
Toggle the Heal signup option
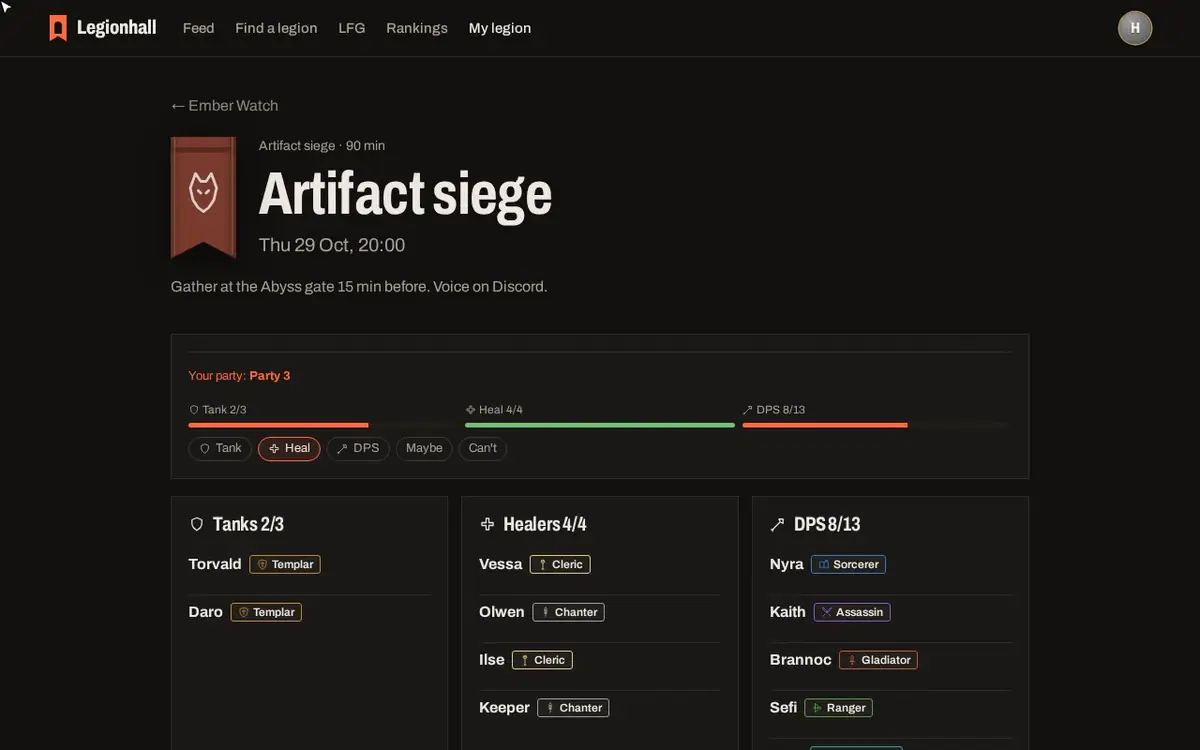click(x=289, y=448)
